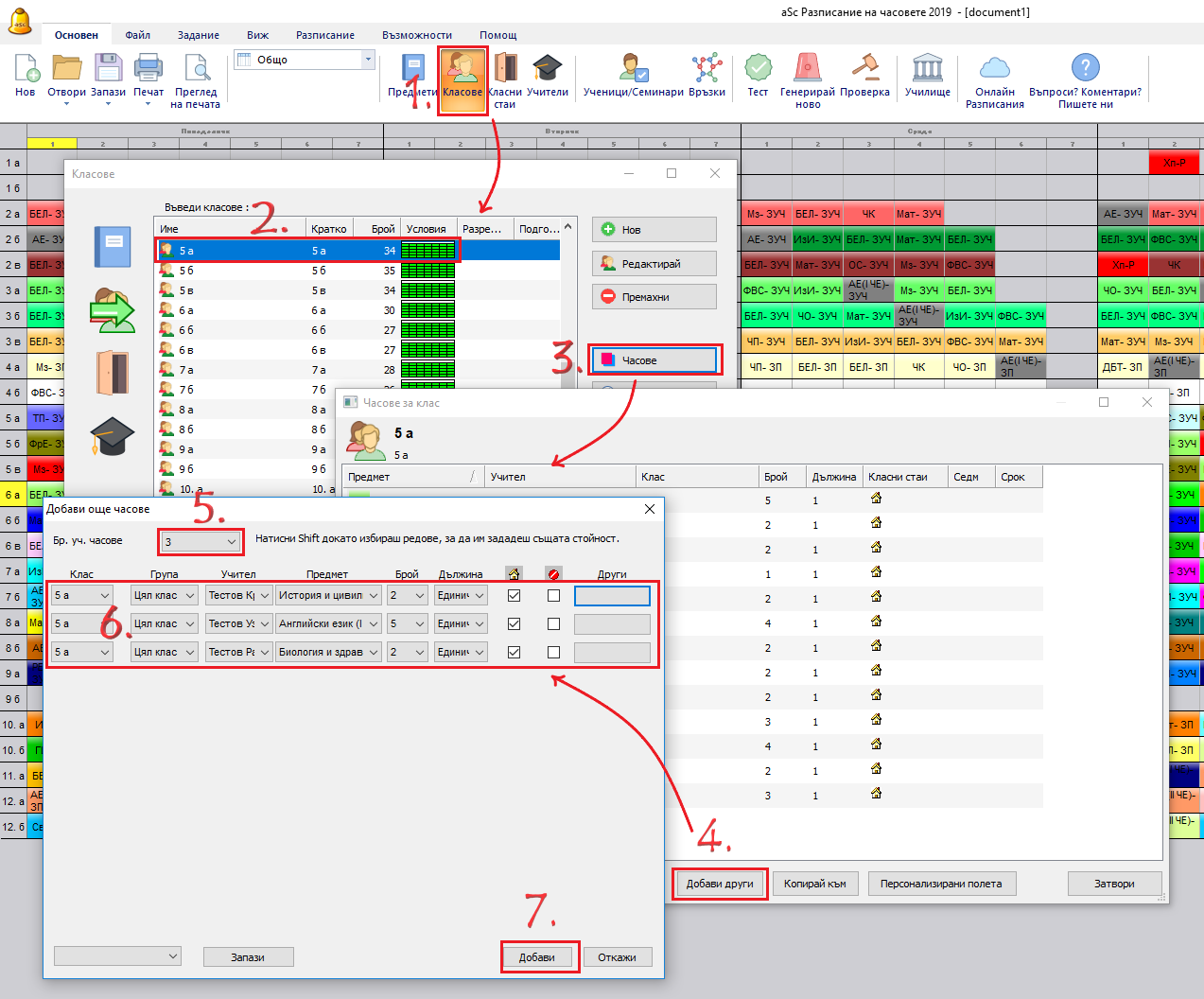1204x999 pixels.
Task: Select class 6 а in the classes list
Action: [x=186, y=310]
